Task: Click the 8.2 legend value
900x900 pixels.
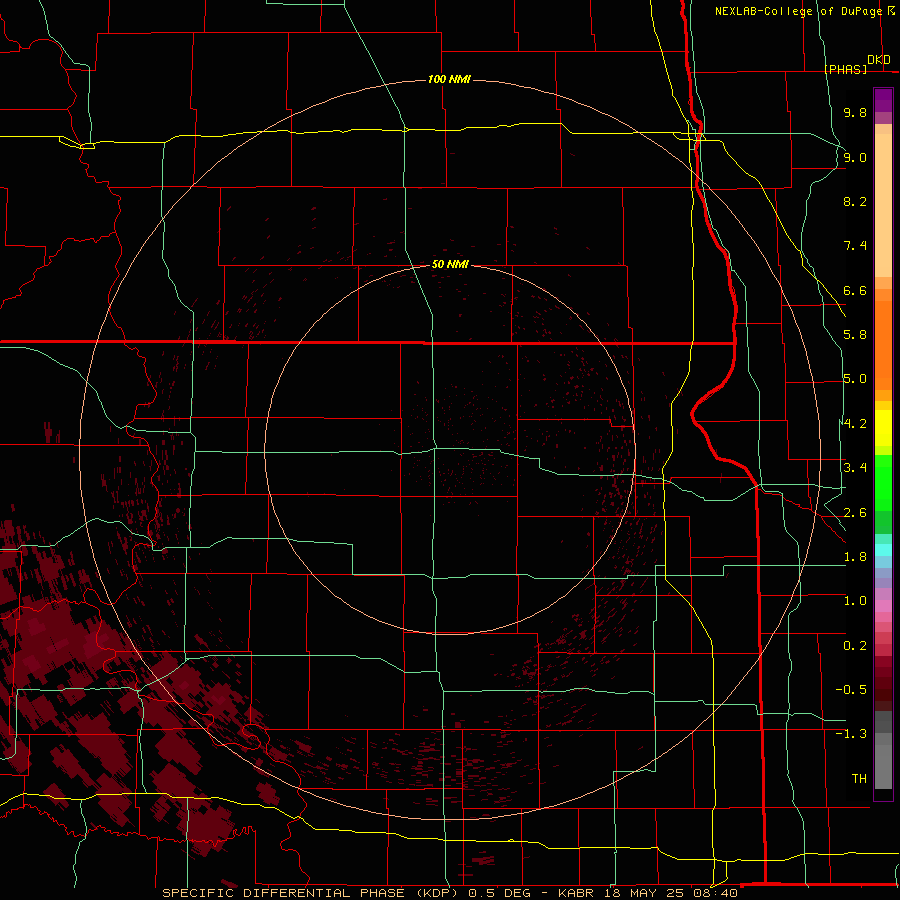Action: pos(855,201)
